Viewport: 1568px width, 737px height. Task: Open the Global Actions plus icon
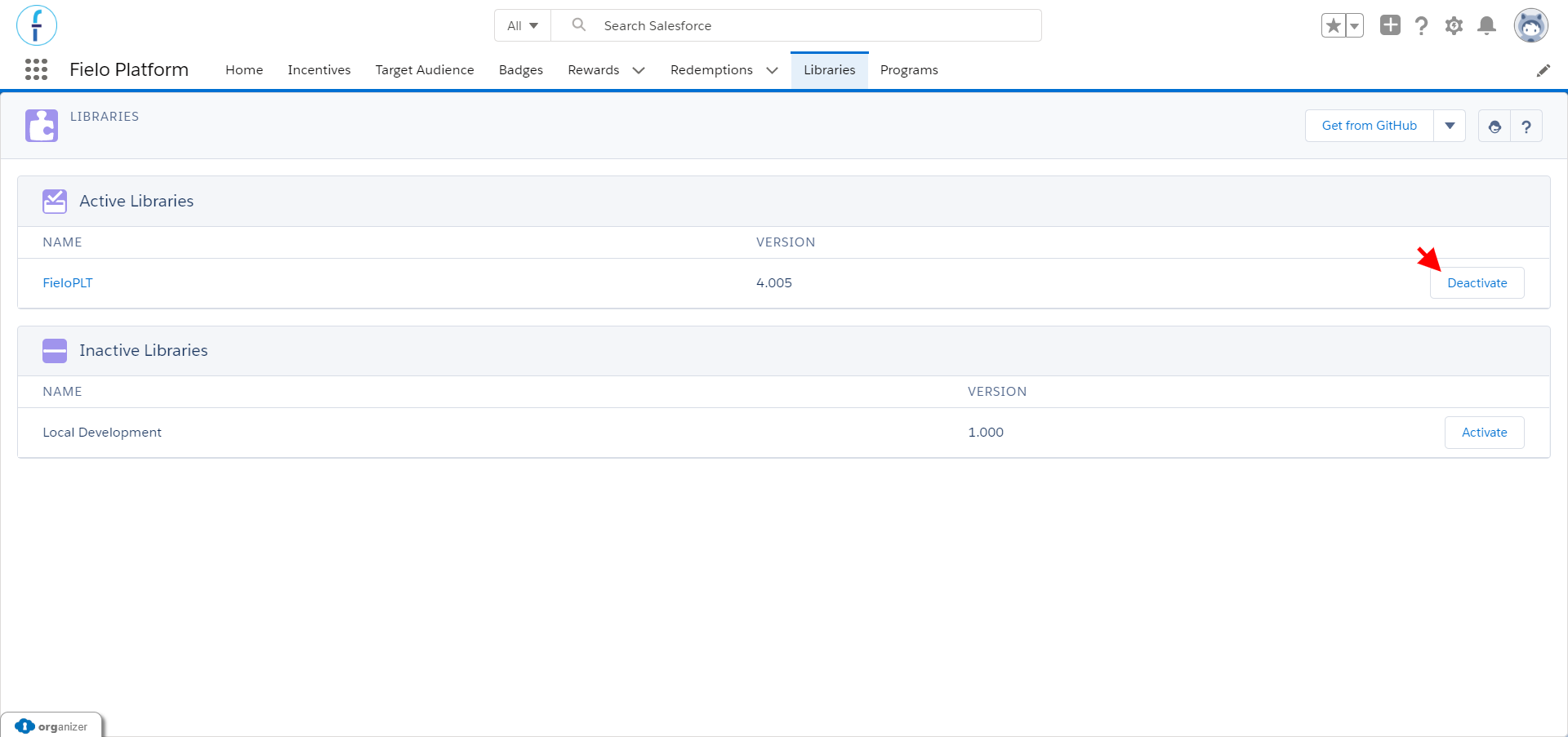tap(1390, 25)
